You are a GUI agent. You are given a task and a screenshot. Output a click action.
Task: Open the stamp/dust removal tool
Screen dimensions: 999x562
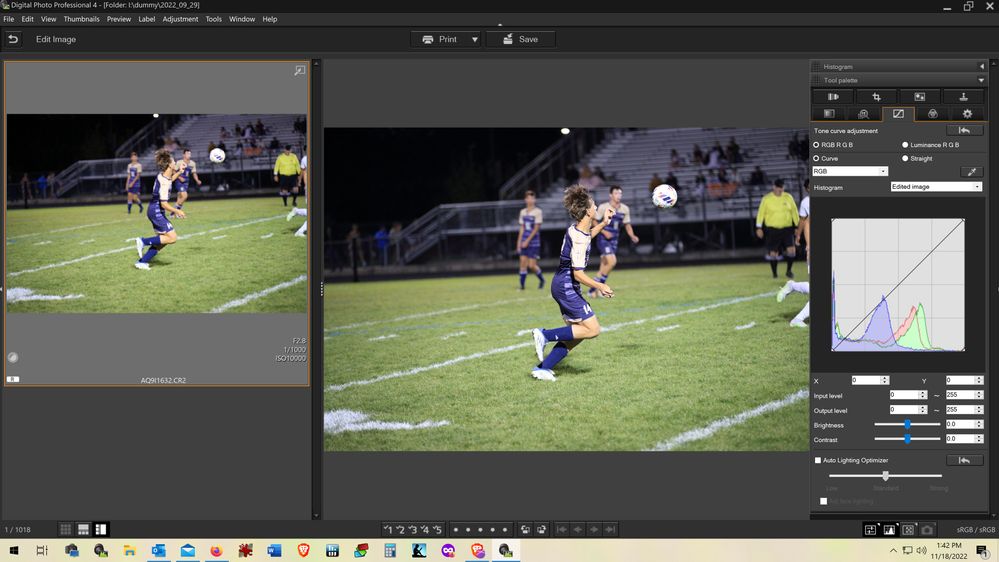tap(962, 97)
